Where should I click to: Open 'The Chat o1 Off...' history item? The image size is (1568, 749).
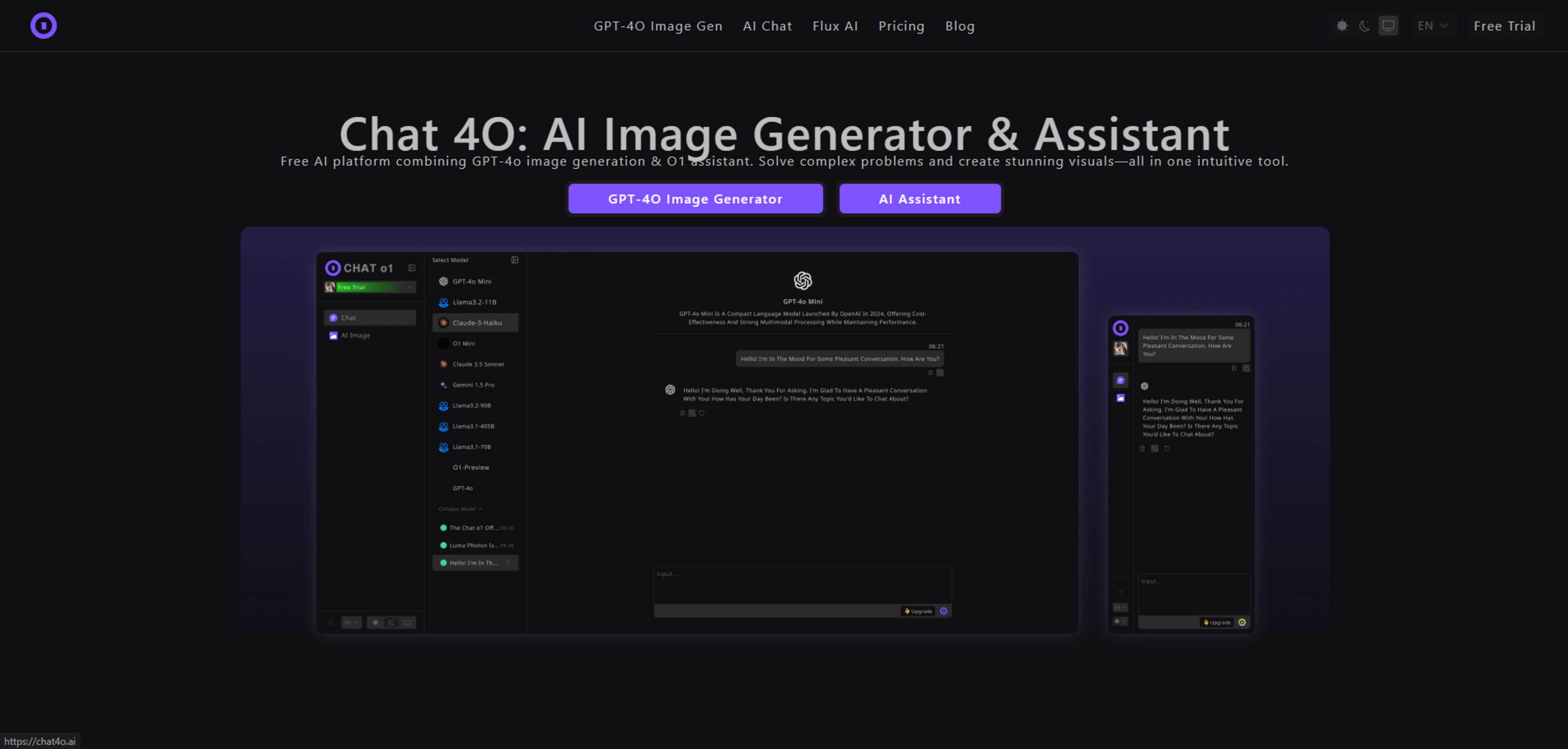click(x=475, y=528)
